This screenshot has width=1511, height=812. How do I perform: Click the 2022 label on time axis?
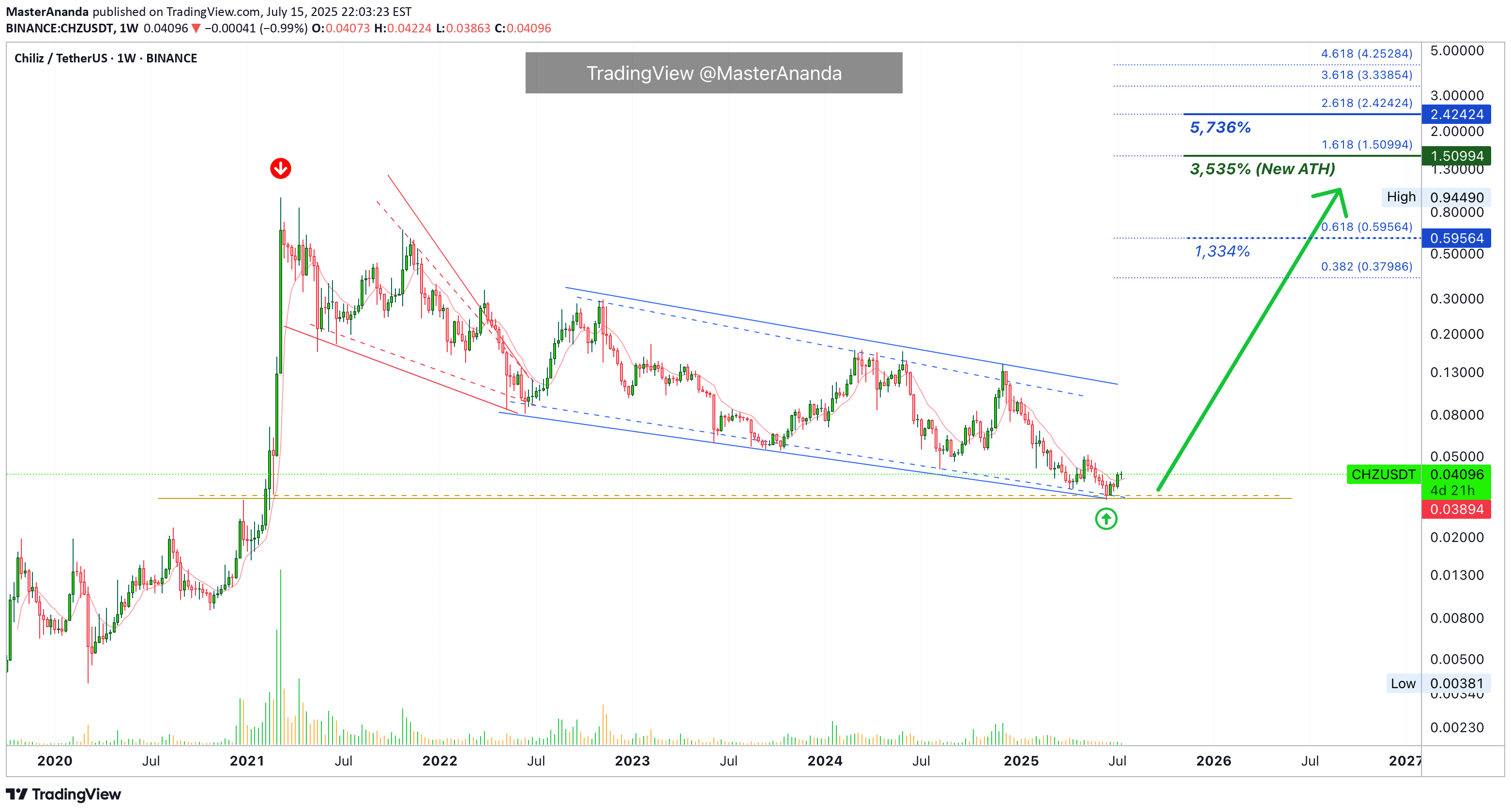point(439,760)
